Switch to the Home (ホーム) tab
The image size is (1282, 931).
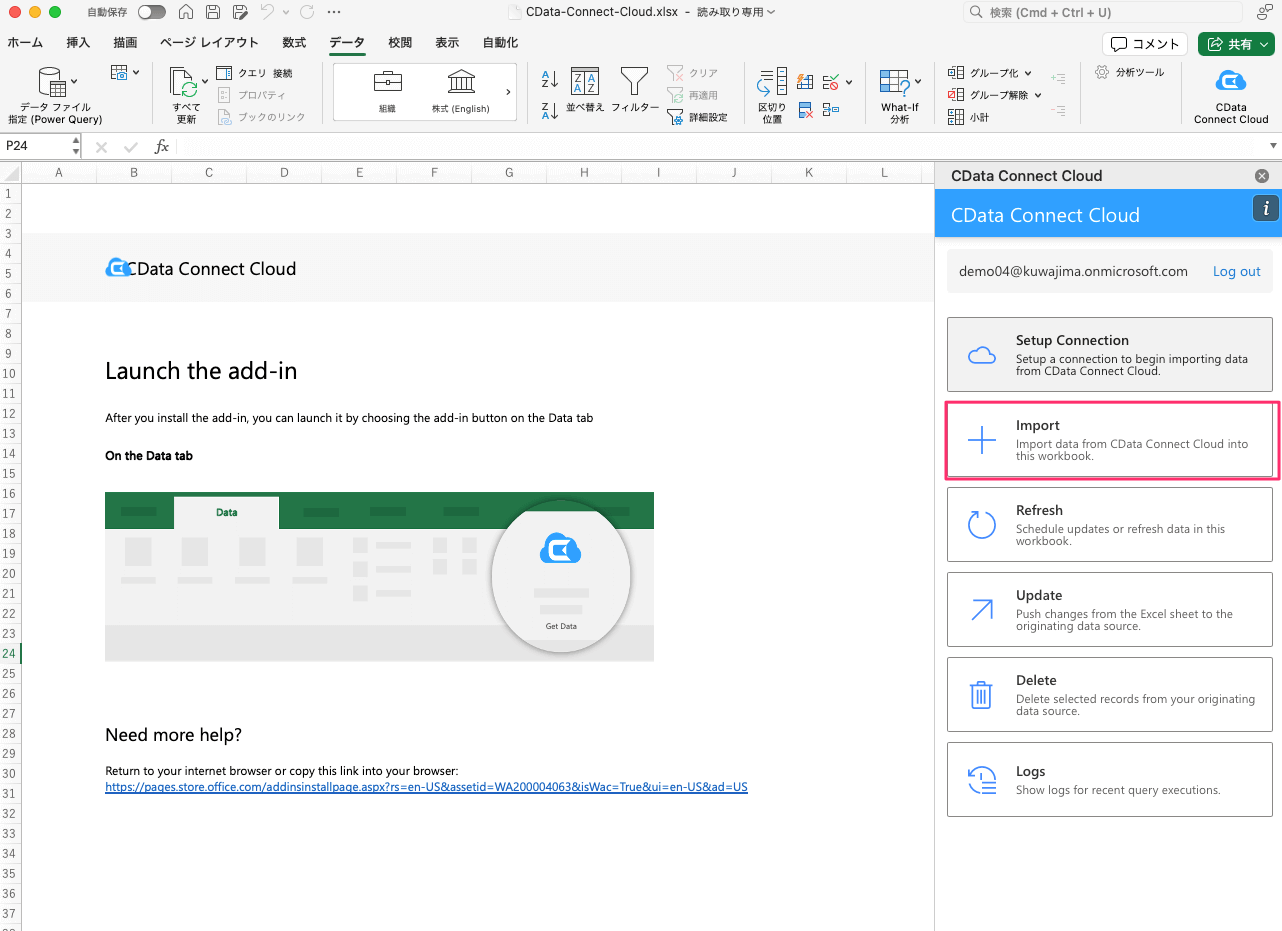[x=25, y=43]
